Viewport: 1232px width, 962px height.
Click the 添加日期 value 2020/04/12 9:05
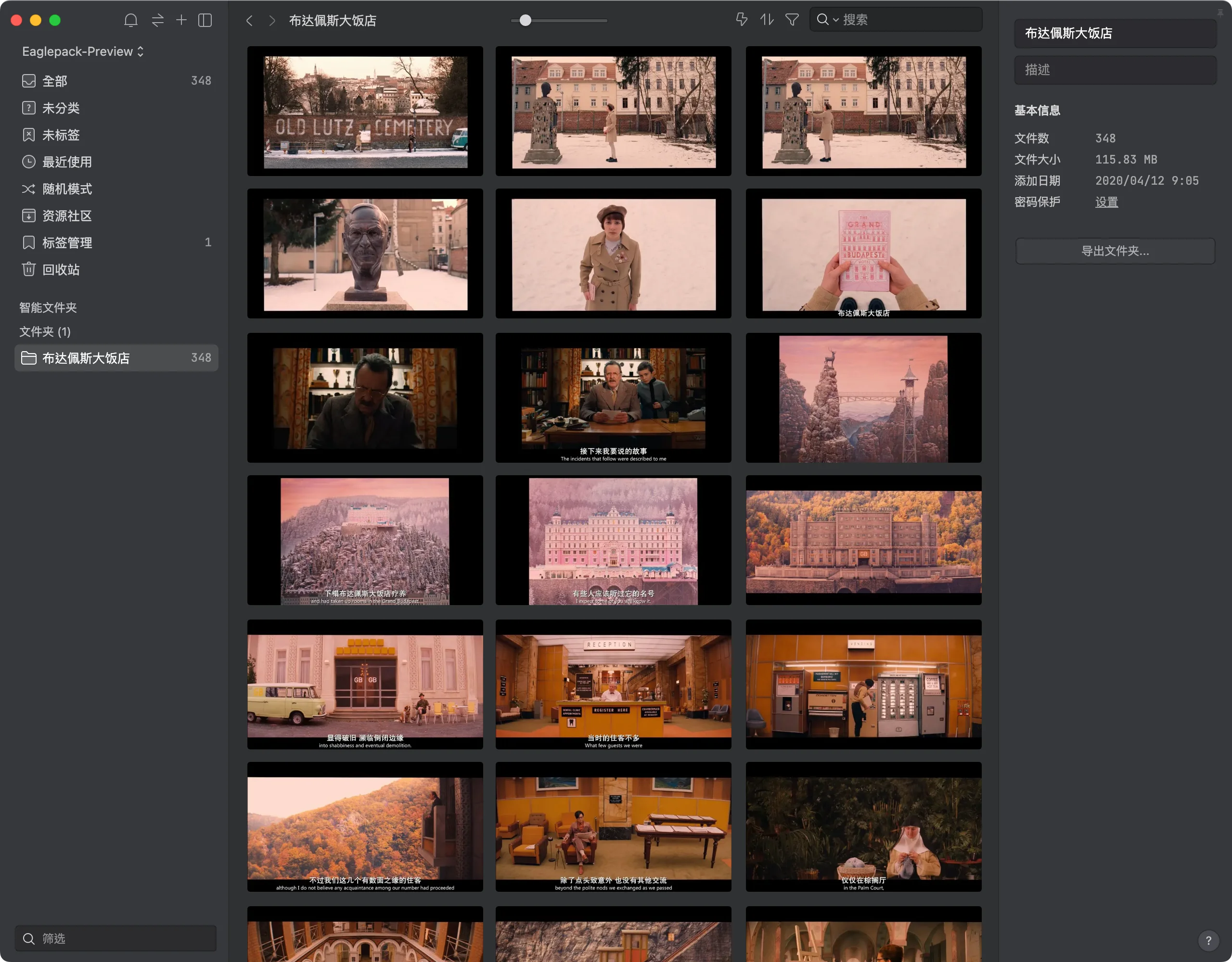pyautogui.click(x=1147, y=180)
